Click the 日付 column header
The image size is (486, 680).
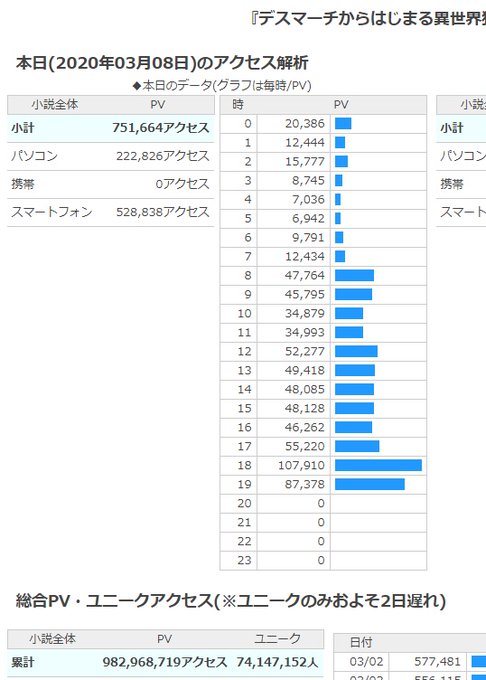pyautogui.click(x=361, y=642)
